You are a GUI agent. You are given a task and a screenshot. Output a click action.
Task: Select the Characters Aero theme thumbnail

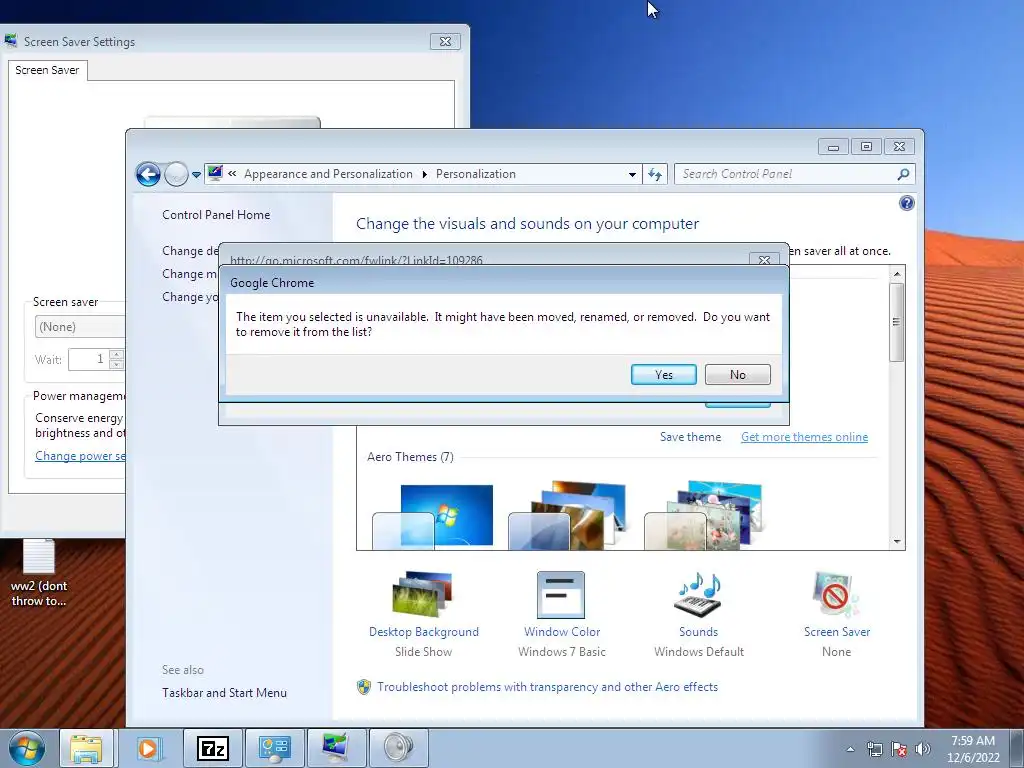pos(704,516)
